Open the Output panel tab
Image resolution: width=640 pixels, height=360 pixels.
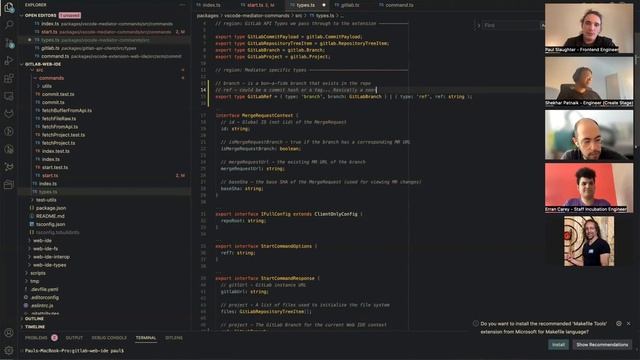[x=74, y=338]
